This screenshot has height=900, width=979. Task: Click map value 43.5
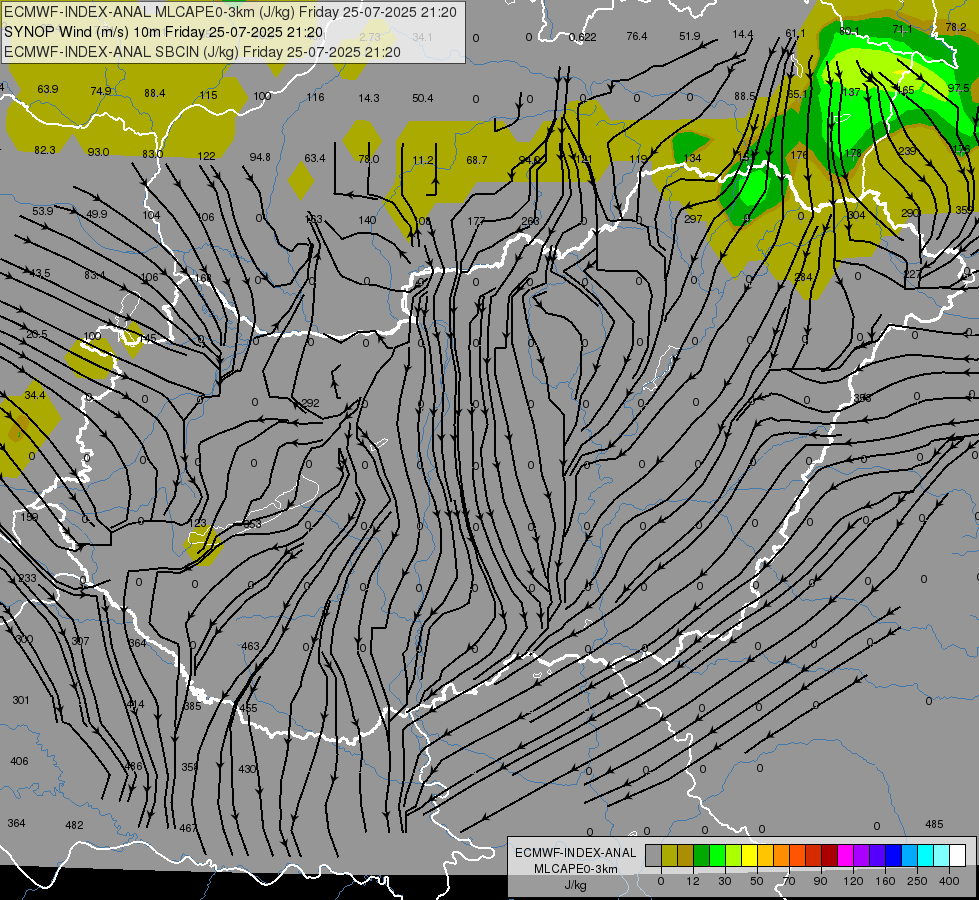[39, 273]
